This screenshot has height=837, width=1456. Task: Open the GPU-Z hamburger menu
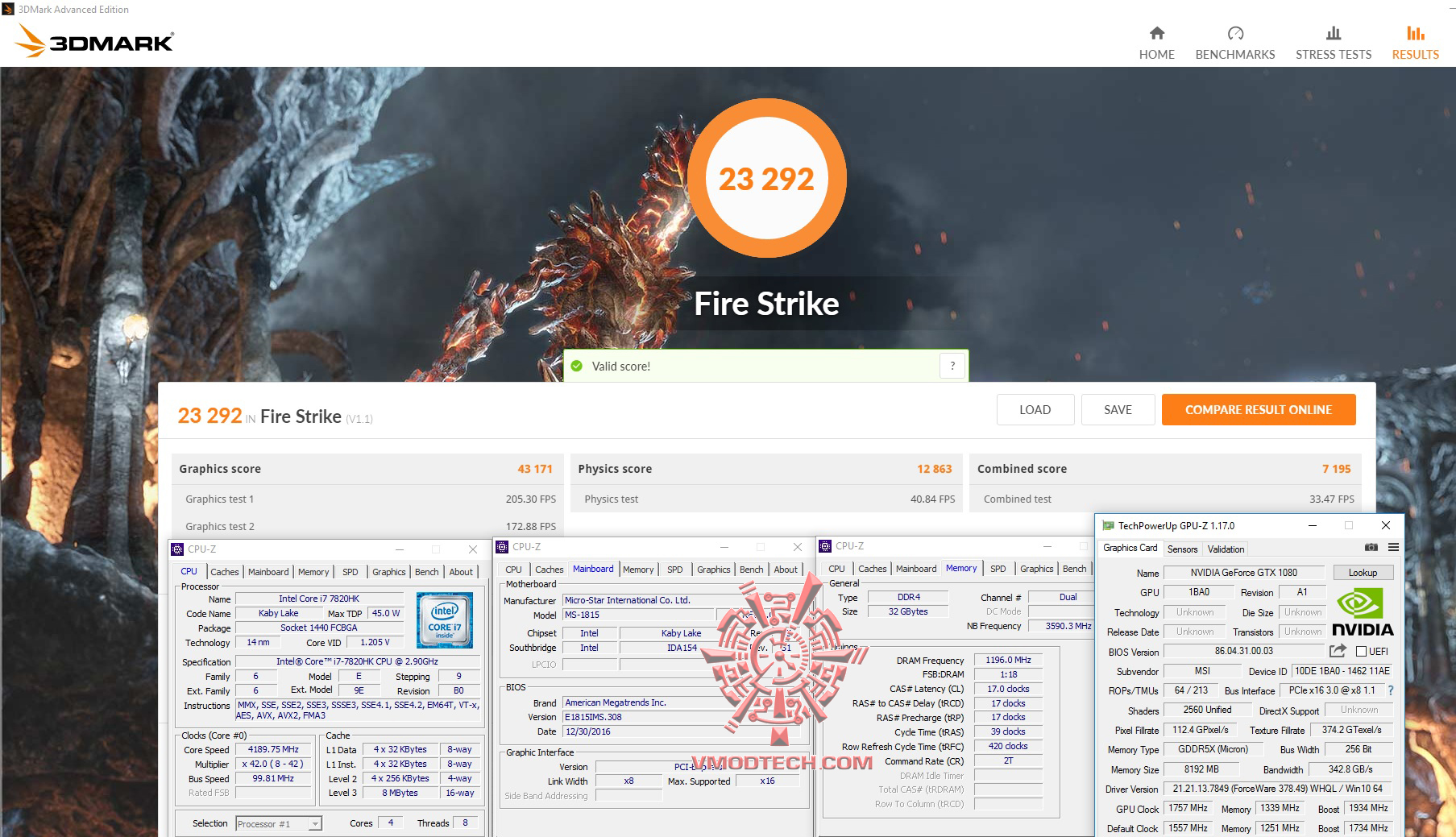[x=1393, y=548]
